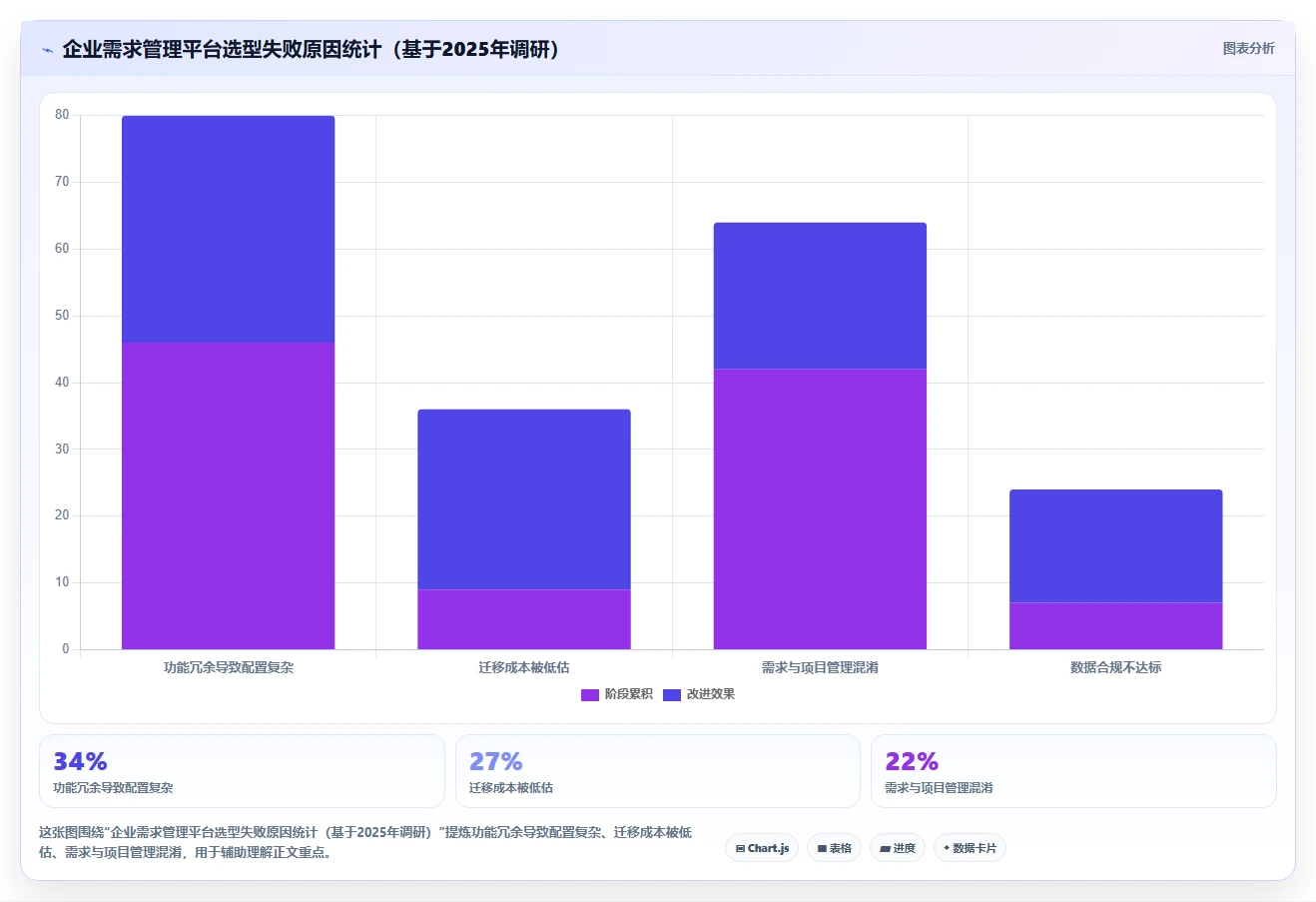The width and height of the screenshot is (1316, 902).
Task: Click the purple 阶段累积 legend swatch
Action: (x=590, y=694)
